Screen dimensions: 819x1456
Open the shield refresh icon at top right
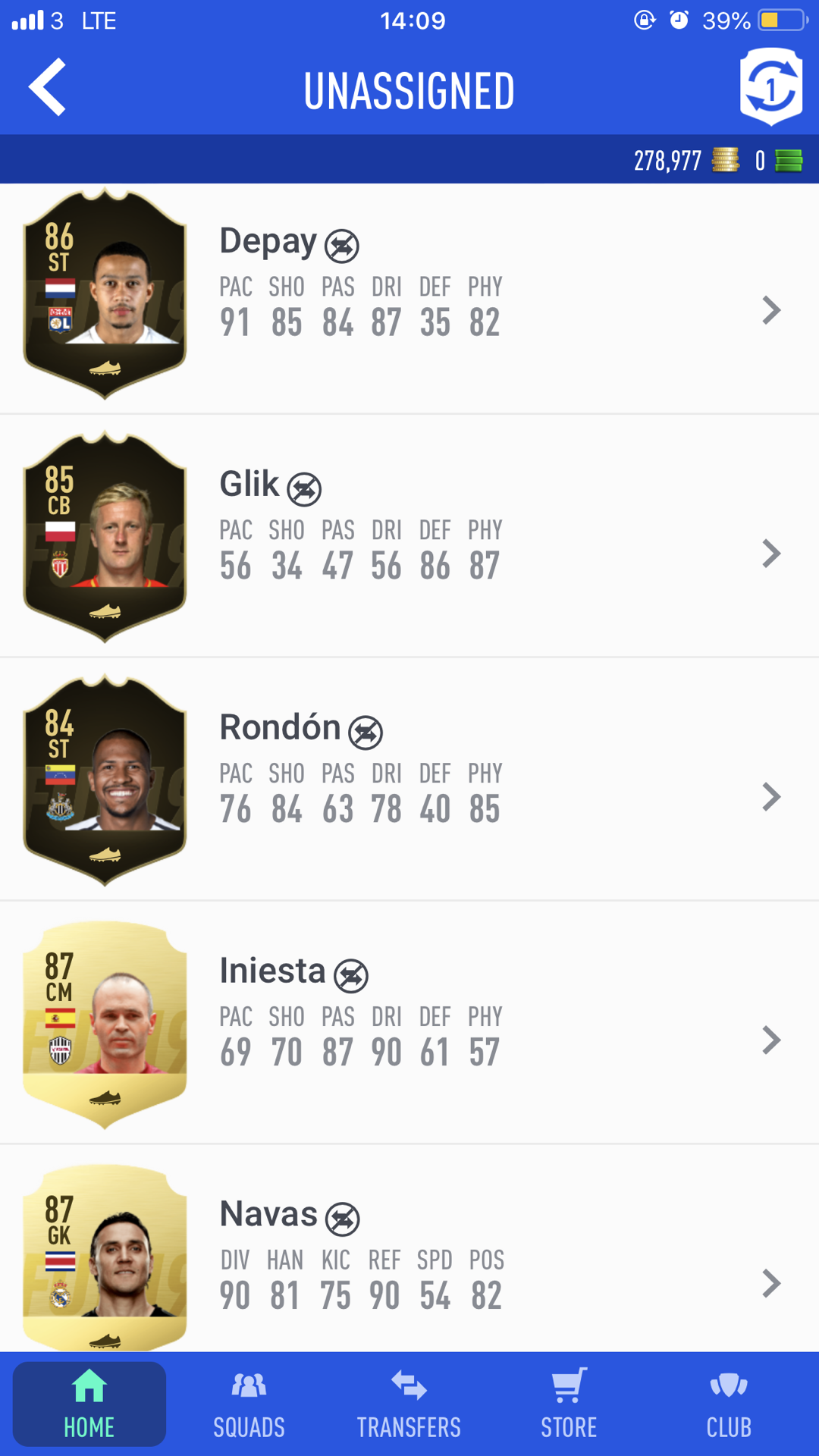[x=771, y=86]
